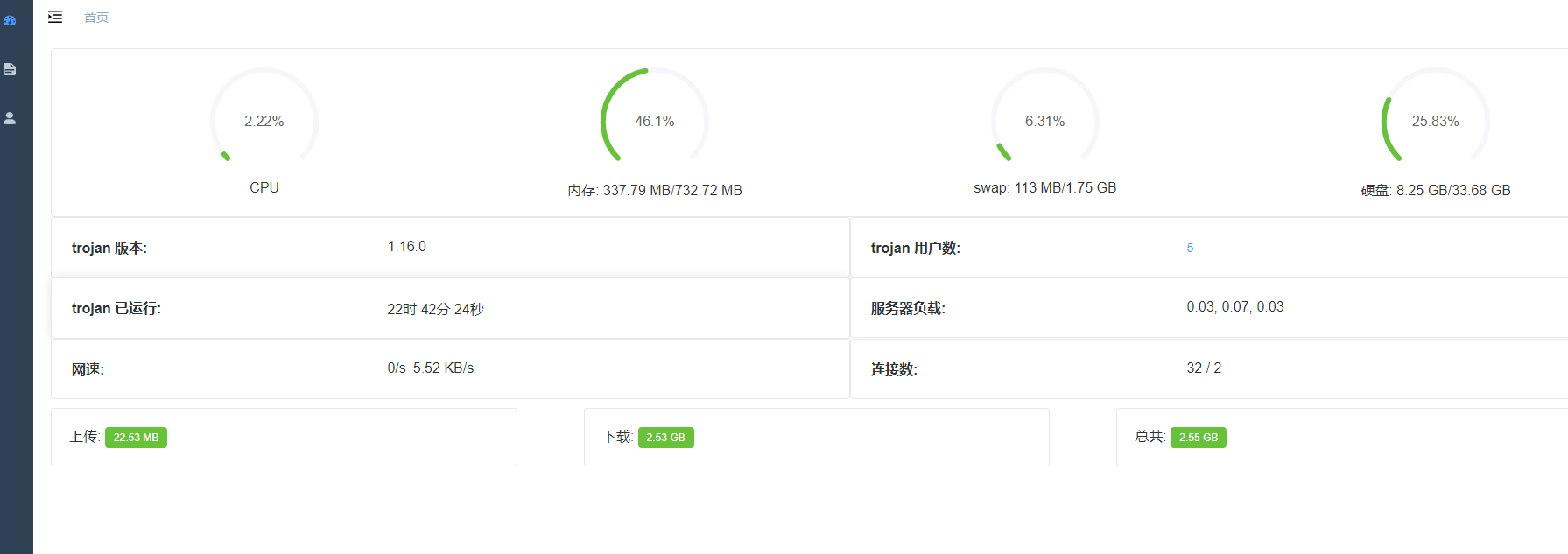This screenshot has width=1568, height=554.
Task: Click the connection count 32 / 2
Action: tap(1204, 368)
